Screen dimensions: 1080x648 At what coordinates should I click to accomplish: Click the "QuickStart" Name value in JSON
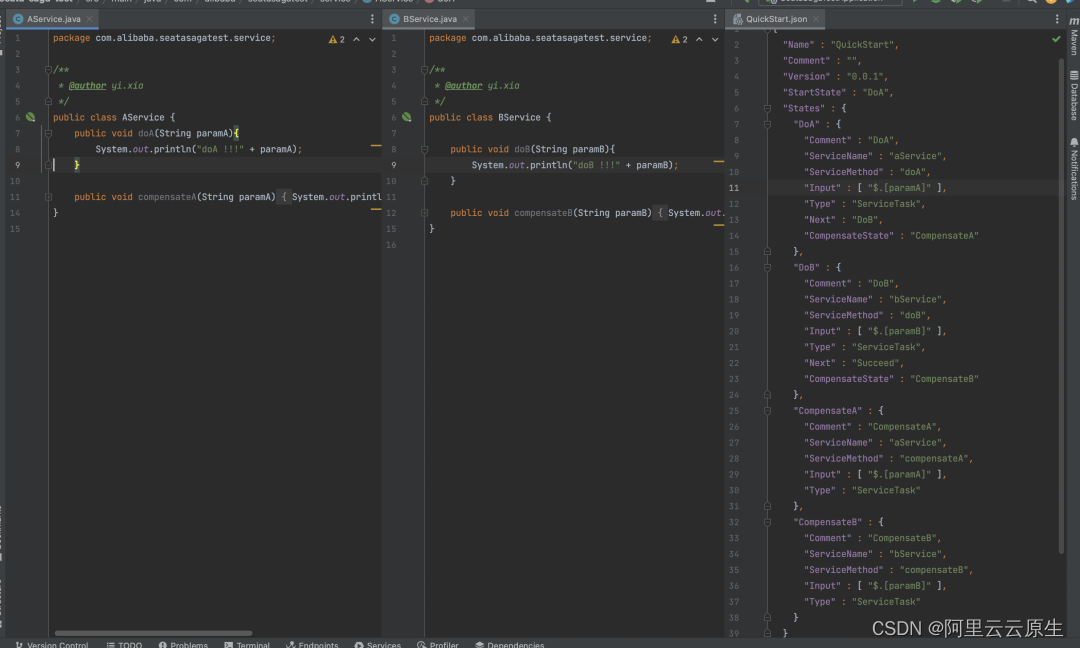pos(862,45)
